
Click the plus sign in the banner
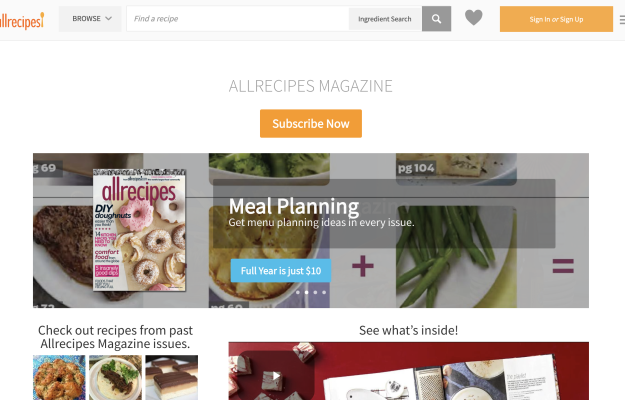point(363,266)
